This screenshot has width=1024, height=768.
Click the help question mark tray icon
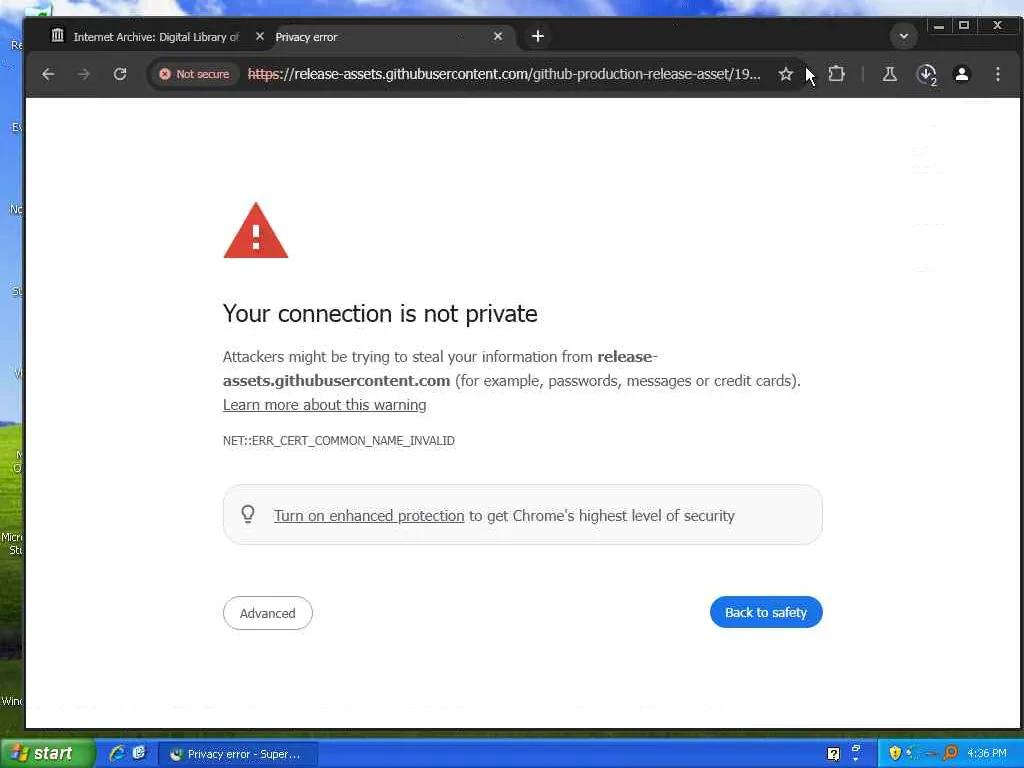pos(833,754)
